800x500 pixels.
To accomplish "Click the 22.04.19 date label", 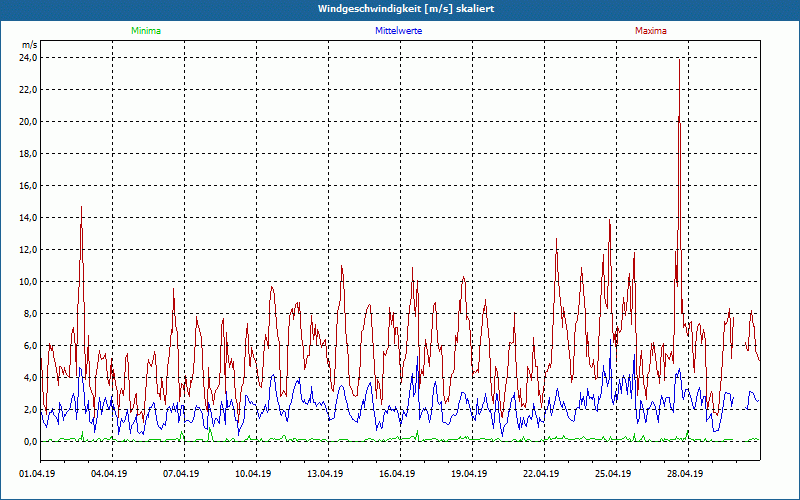I will point(541,473).
